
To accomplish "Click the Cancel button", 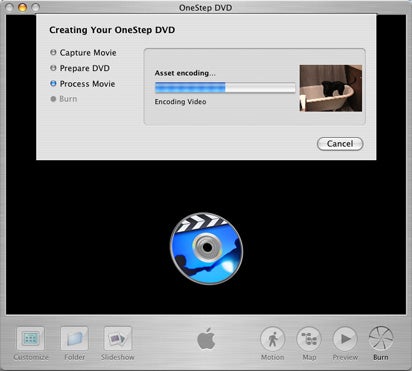I will point(340,144).
